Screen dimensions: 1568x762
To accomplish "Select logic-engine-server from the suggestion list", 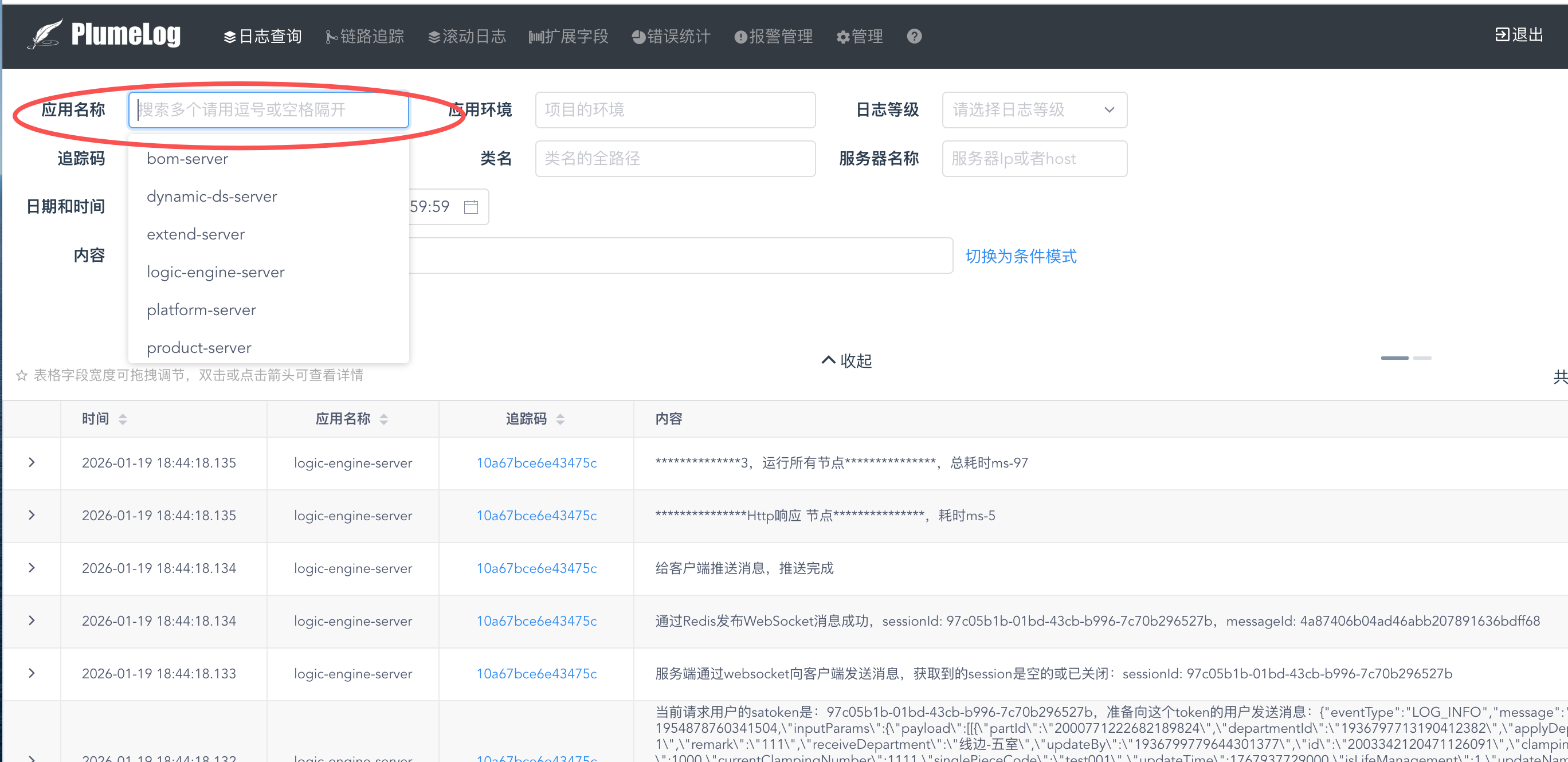I will point(215,272).
